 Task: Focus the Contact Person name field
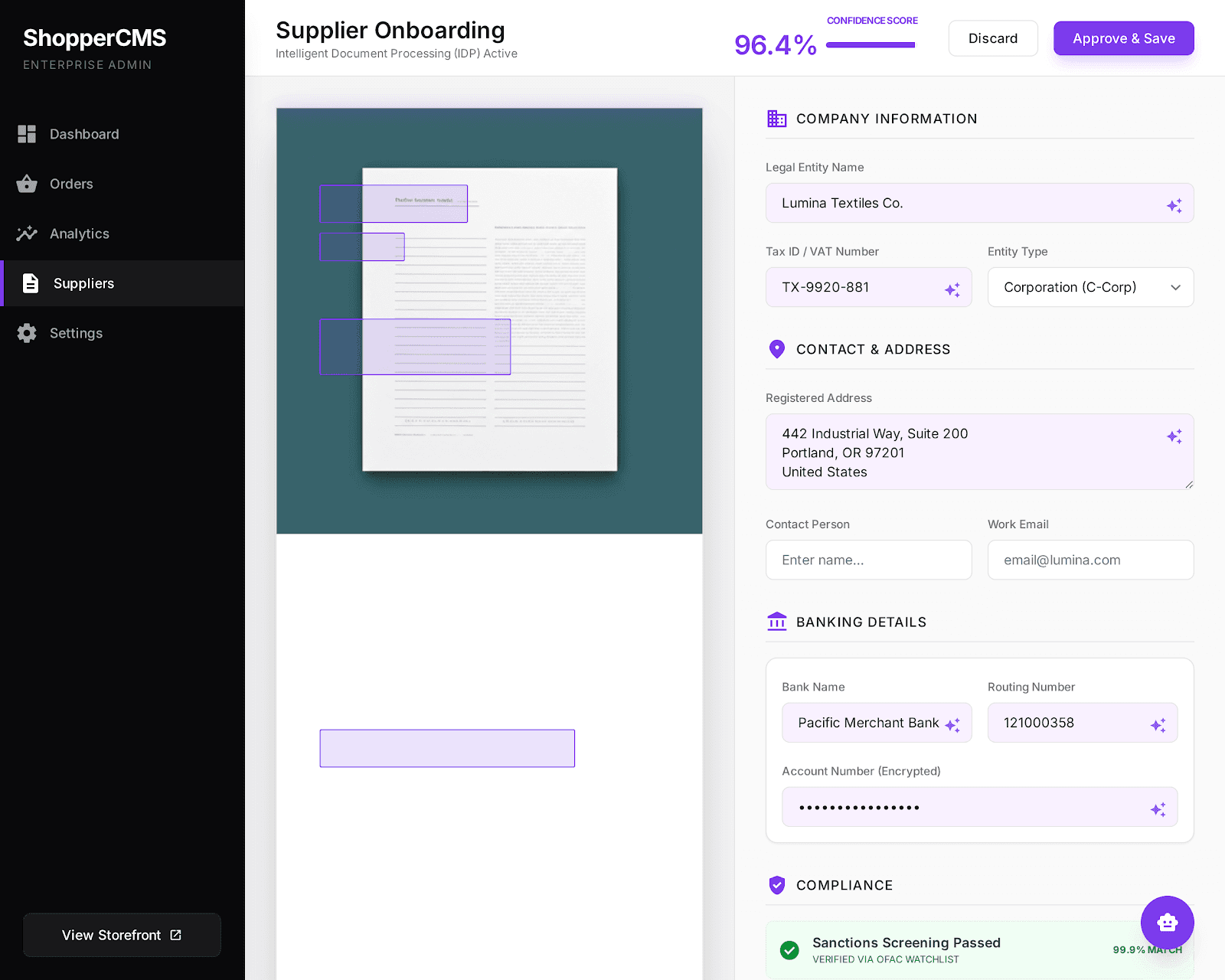[868, 560]
